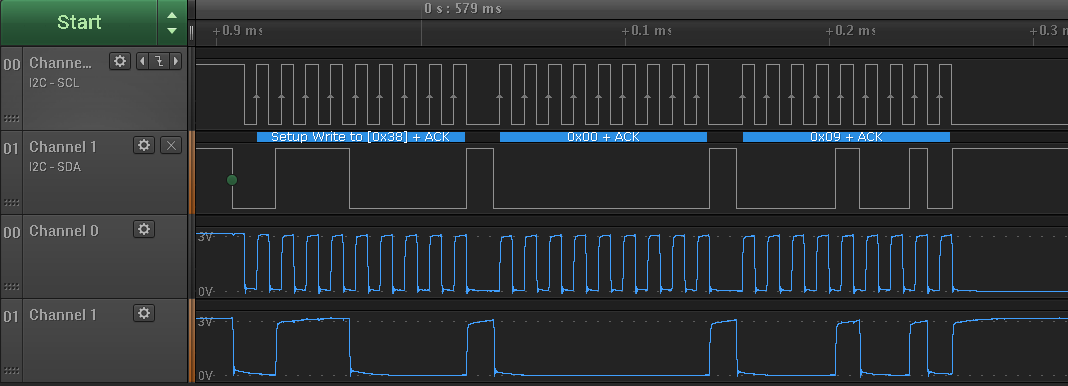1068x386 pixels.
Task: Click the '0V' label on analog Channel 0
Action: click(205, 291)
